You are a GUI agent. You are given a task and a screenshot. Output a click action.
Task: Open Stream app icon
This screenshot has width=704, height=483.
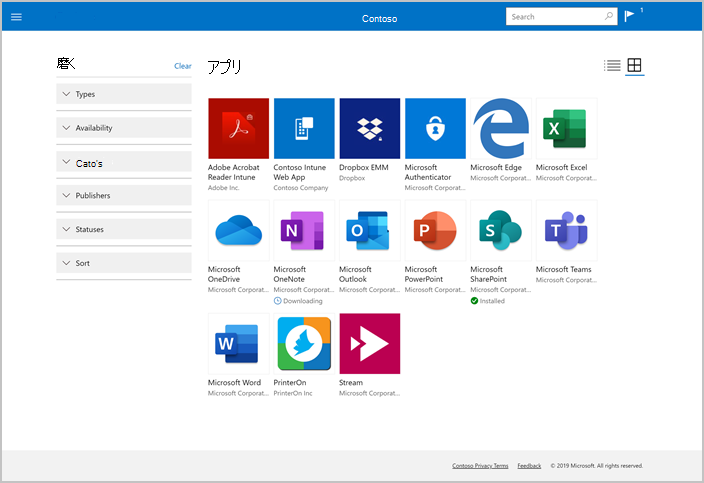pyautogui.click(x=370, y=343)
